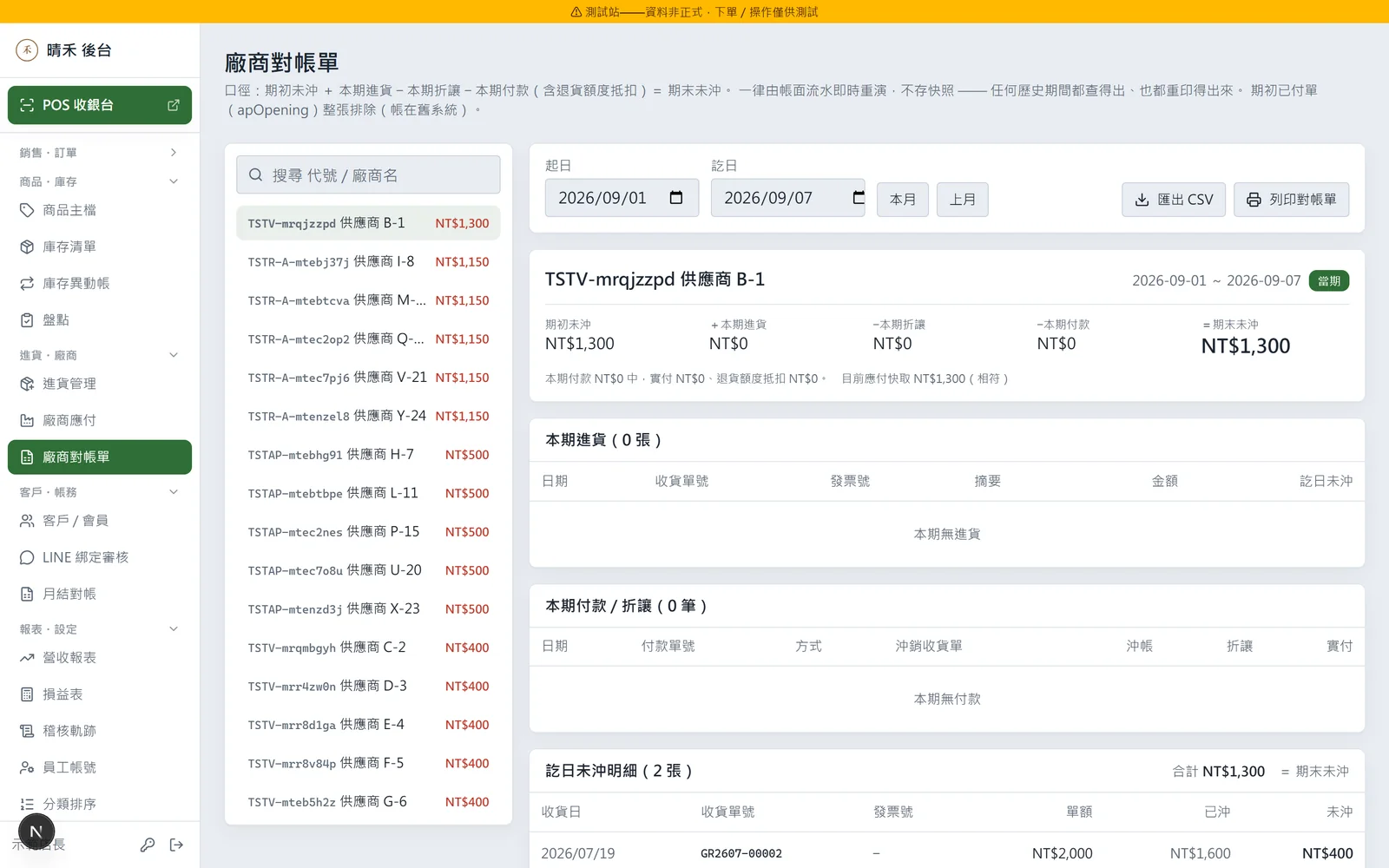Go to 庫存清單 page
The image size is (1389, 868).
[x=100, y=247]
